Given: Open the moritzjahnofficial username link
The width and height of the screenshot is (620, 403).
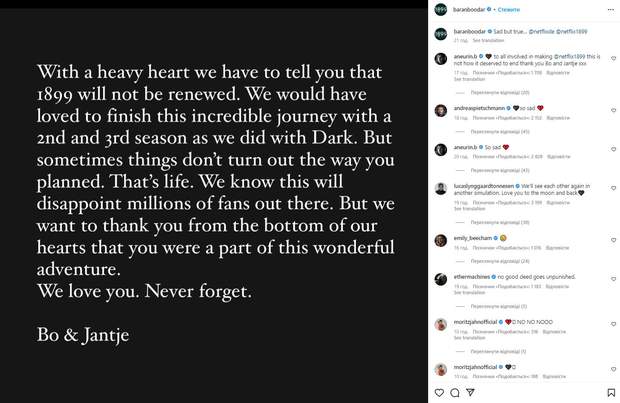Looking at the screenshot, I should [x=476, y=322].
